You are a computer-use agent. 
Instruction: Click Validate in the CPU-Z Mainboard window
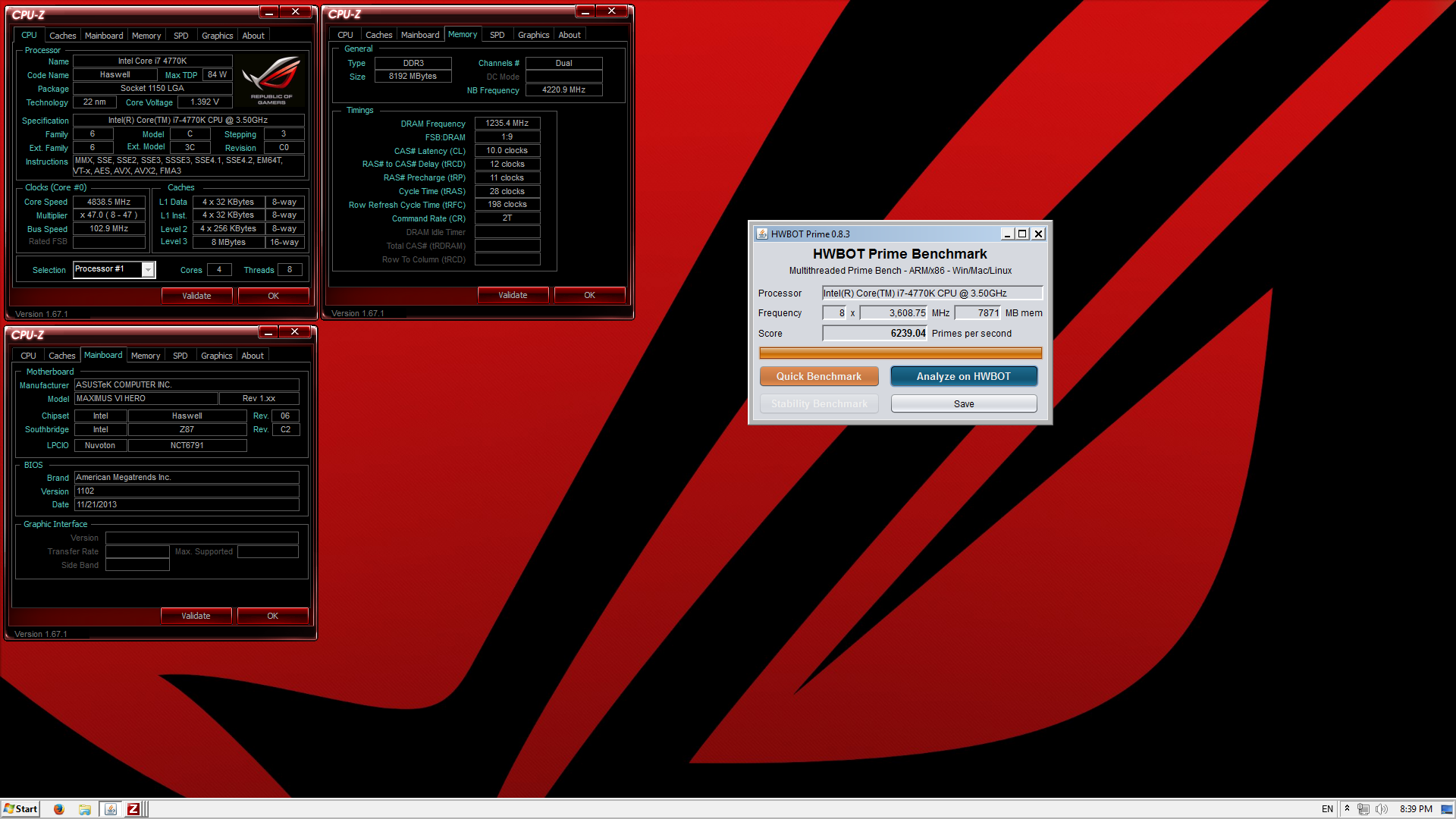[196, 616]
